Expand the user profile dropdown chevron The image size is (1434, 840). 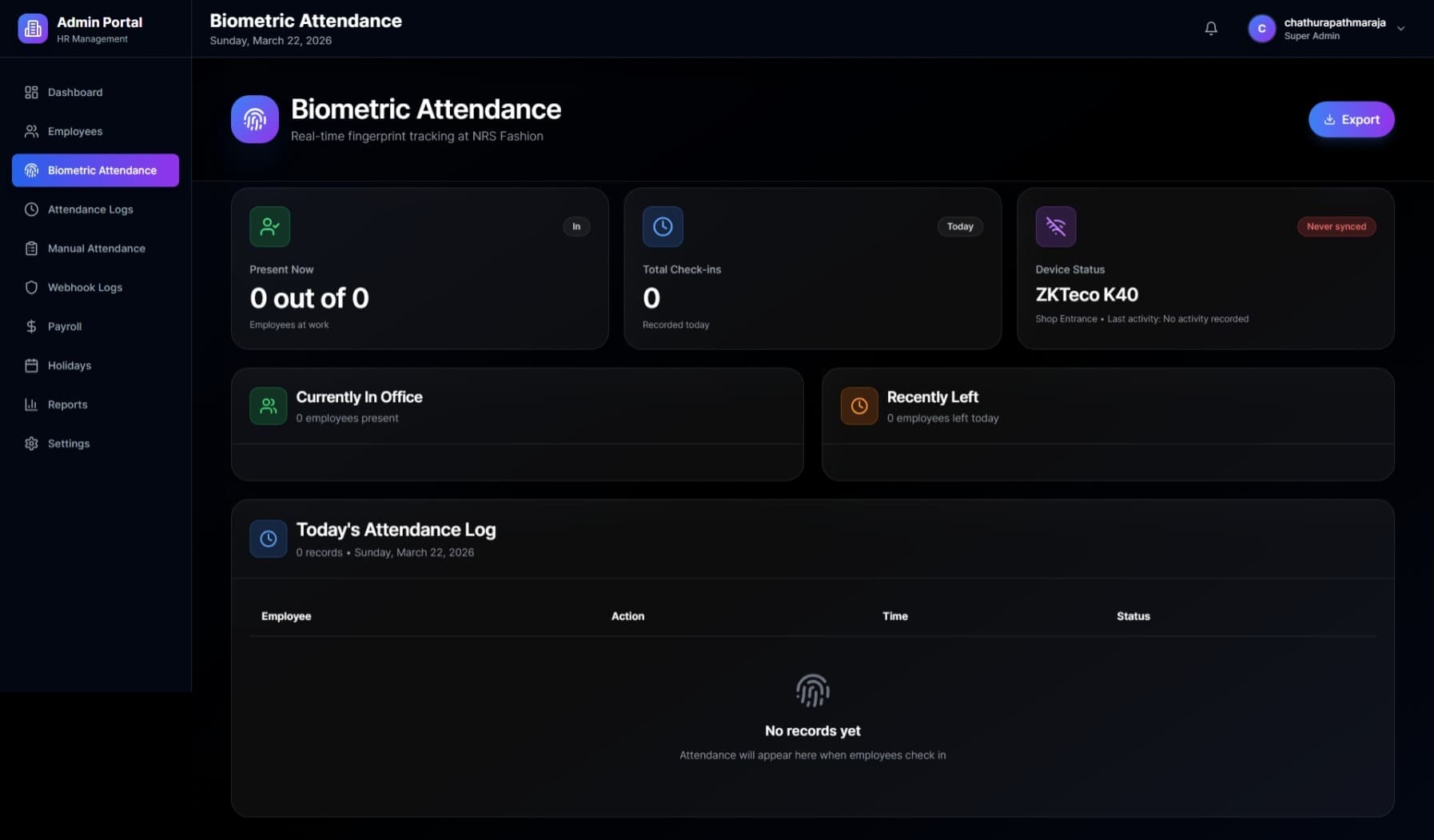[1401, 28]
